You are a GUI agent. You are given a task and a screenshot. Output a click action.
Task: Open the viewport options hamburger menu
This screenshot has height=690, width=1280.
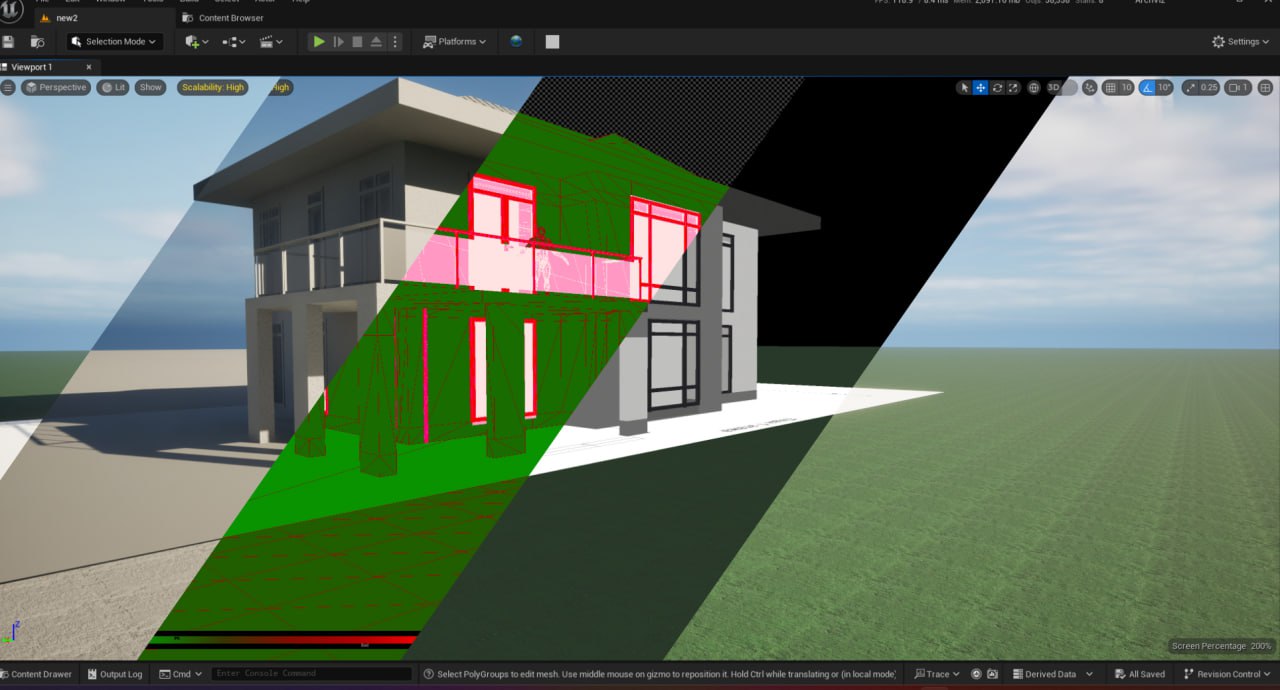pyautogui.click(x=8, y=88)
